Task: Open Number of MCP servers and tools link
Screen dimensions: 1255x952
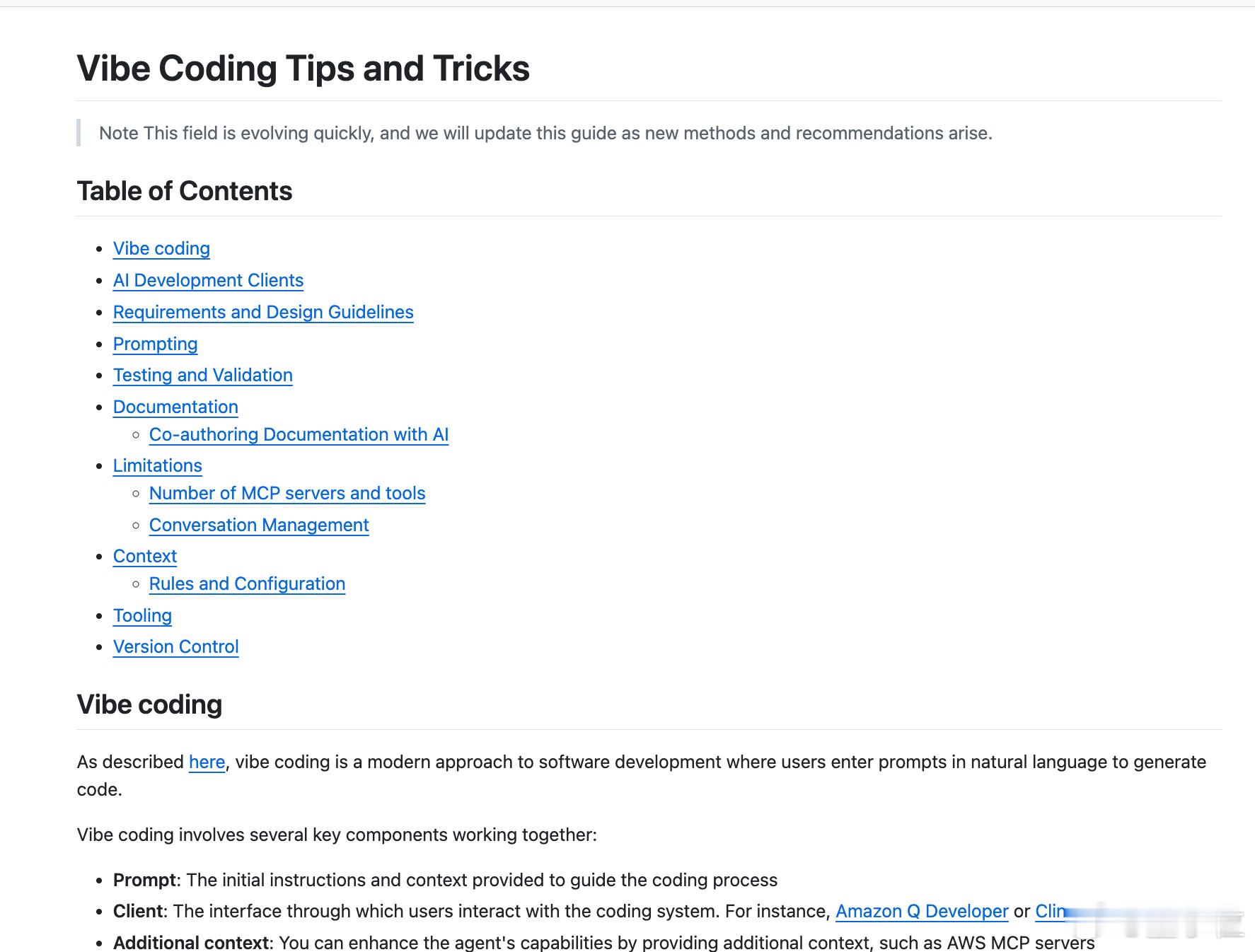Action: [287, 494]
